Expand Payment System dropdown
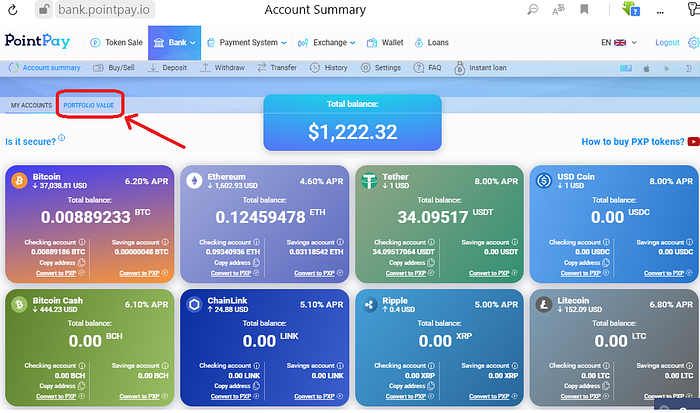The height and width of the screenshot is (413, 700). [247, 42]
